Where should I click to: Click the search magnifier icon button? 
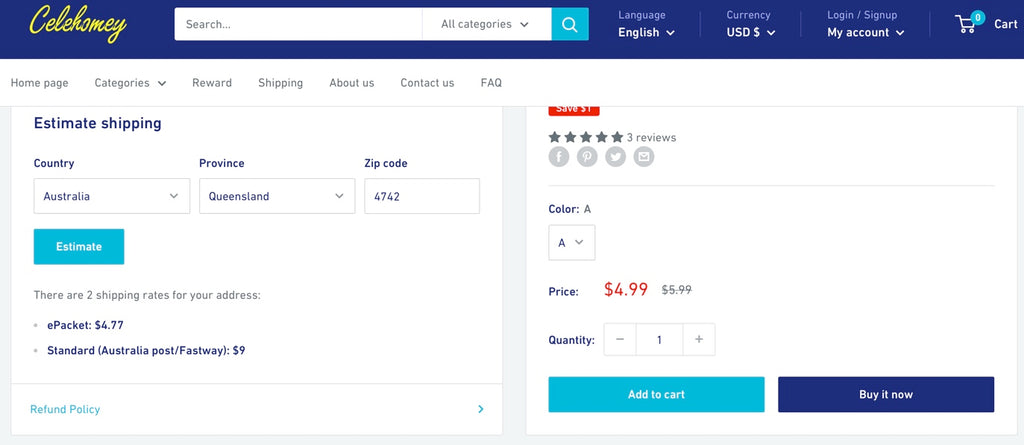569,24
